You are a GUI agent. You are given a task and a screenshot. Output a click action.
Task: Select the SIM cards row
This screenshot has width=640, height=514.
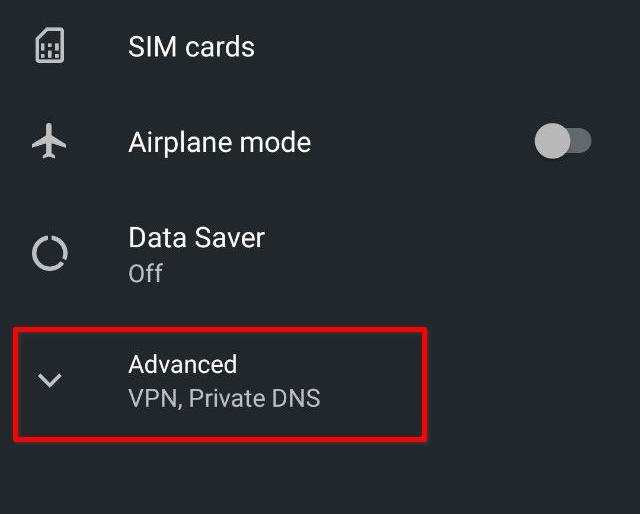coord(320,46)
